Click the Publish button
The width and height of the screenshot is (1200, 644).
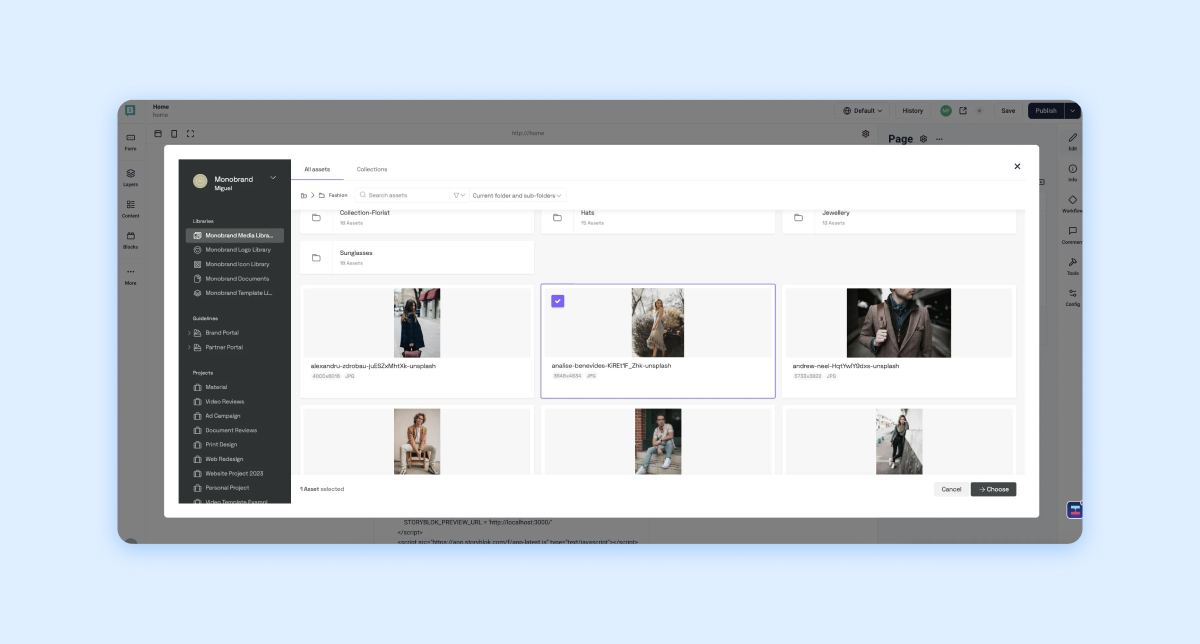click(1045, 111)
